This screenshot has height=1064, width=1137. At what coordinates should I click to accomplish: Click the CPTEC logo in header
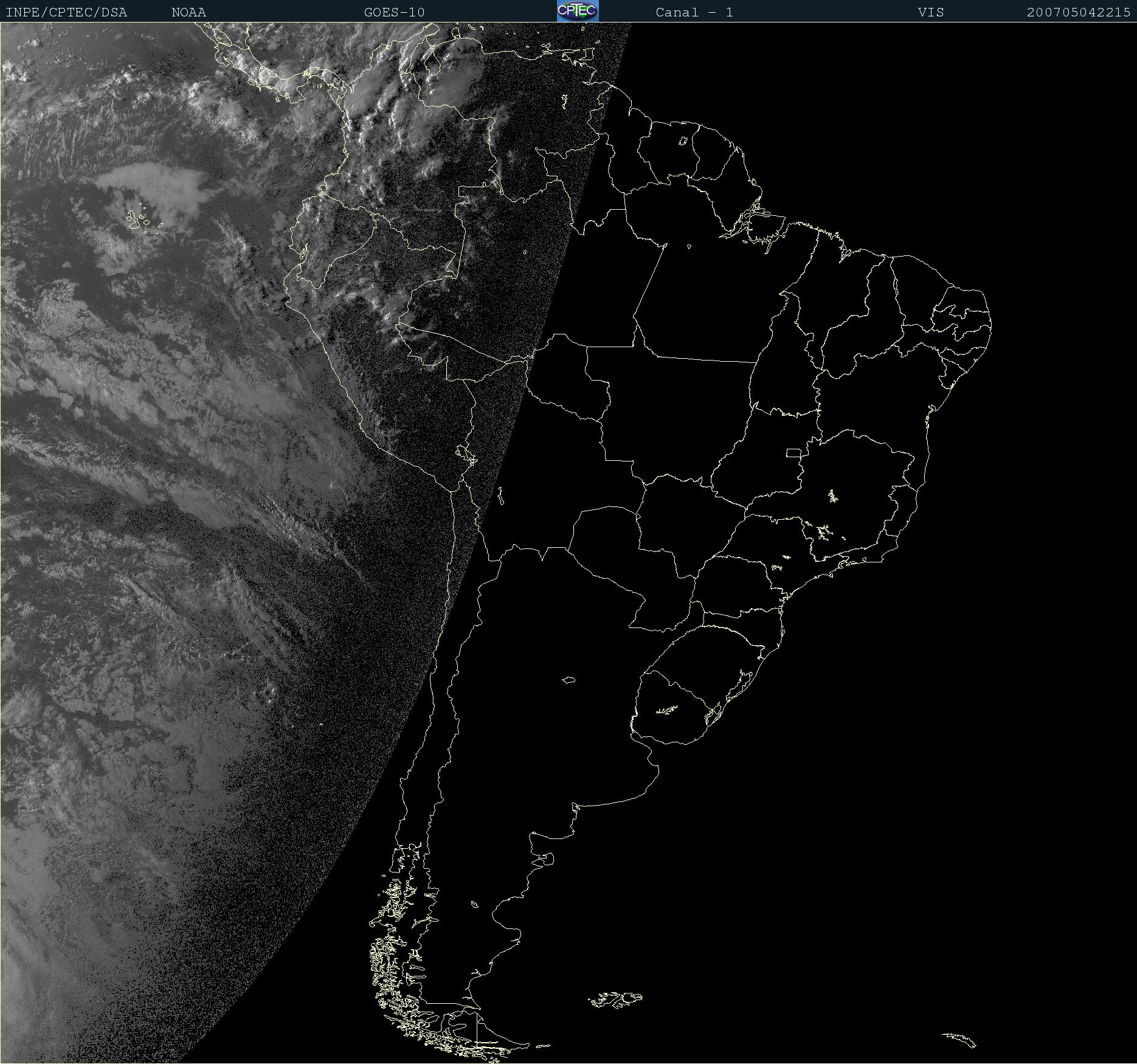pos(578,11)
